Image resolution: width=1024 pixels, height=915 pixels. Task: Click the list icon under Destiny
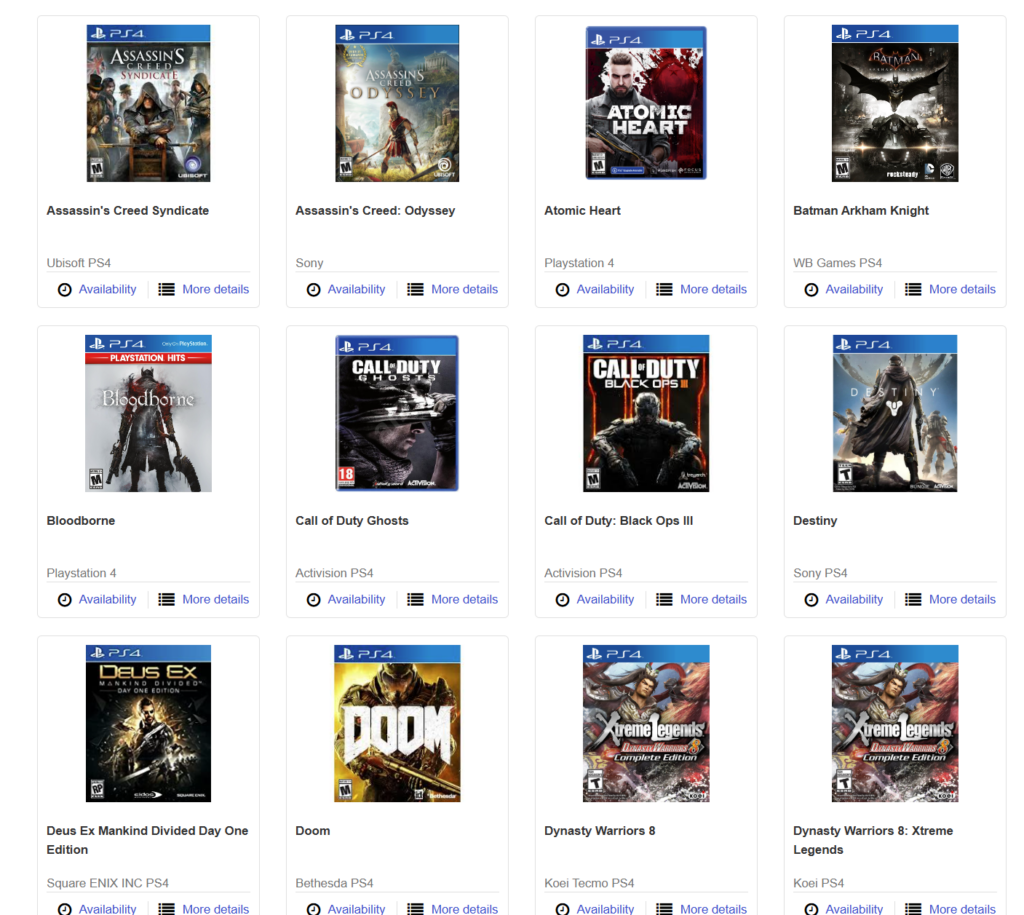[x=913, y=600]
